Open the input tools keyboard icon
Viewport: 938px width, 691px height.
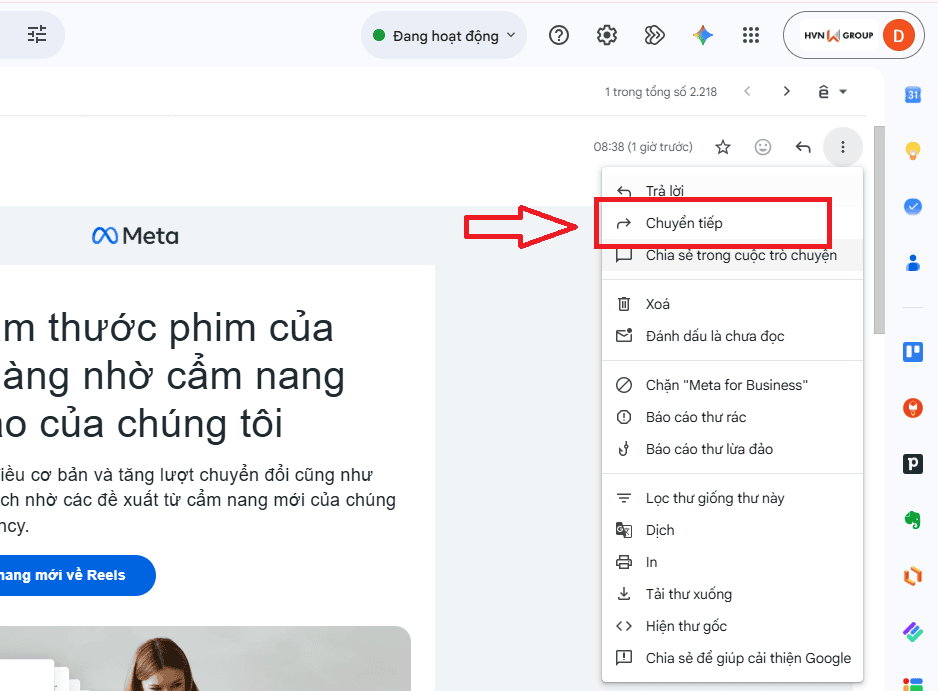coord(824,92)
